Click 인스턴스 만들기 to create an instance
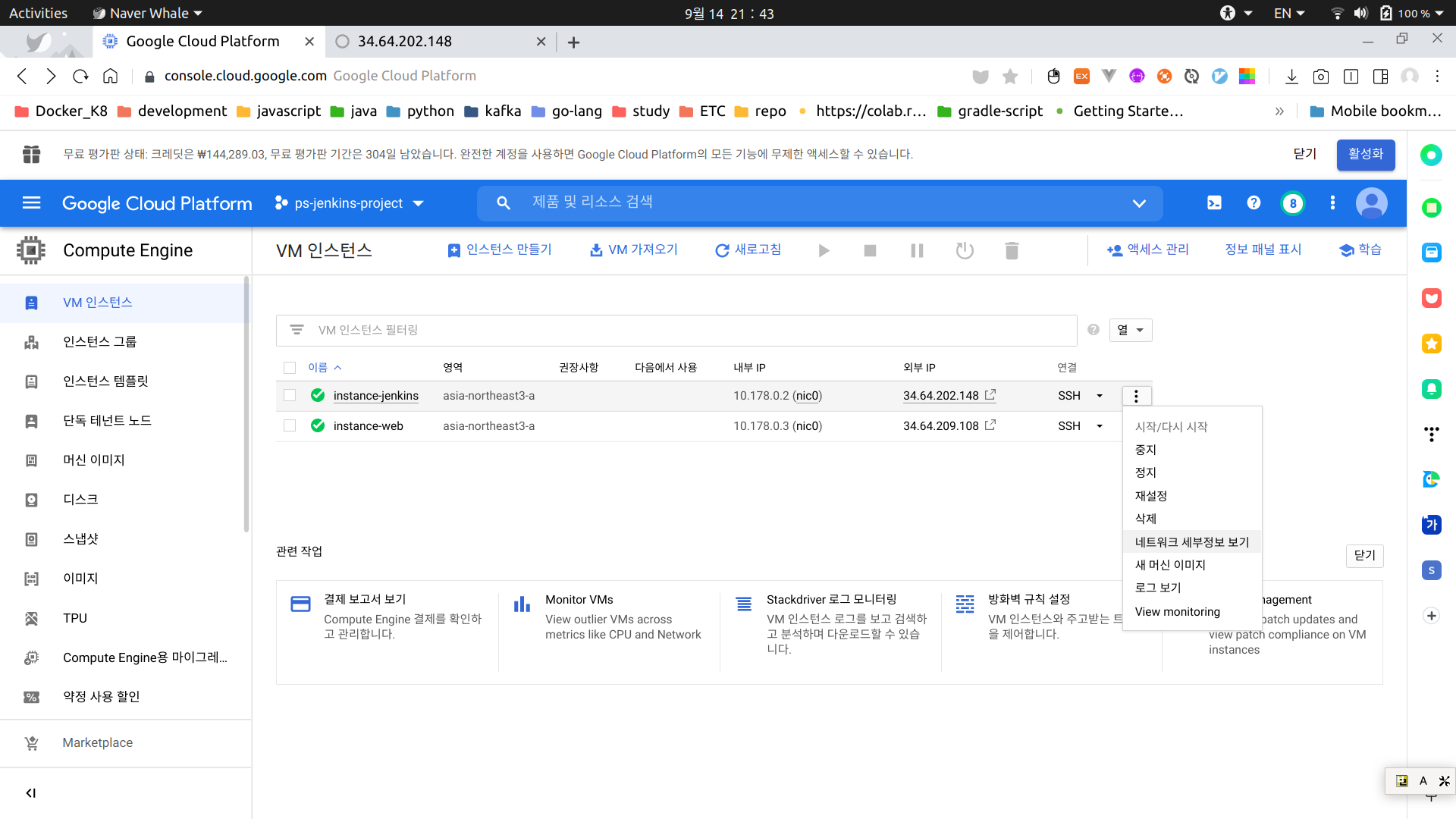Image resolution: width=1456 pixels, height=819 pixels. (500, 249)
